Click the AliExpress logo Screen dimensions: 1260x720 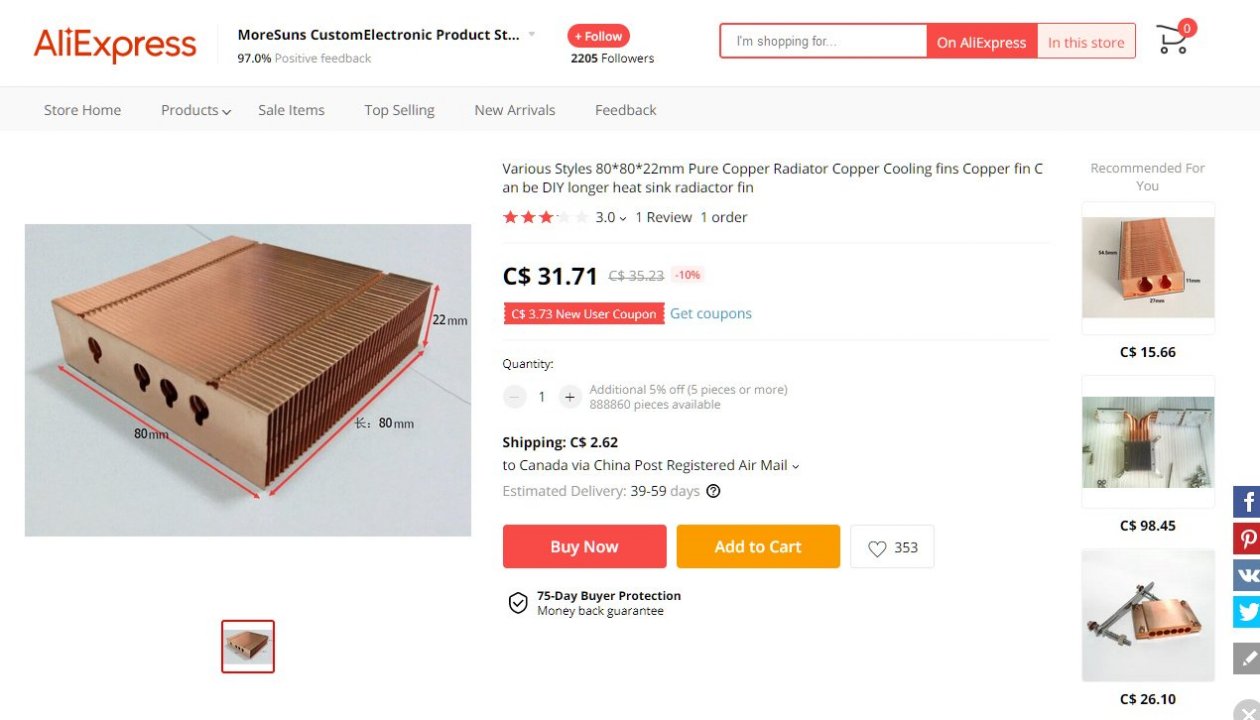tap(115, 44)
